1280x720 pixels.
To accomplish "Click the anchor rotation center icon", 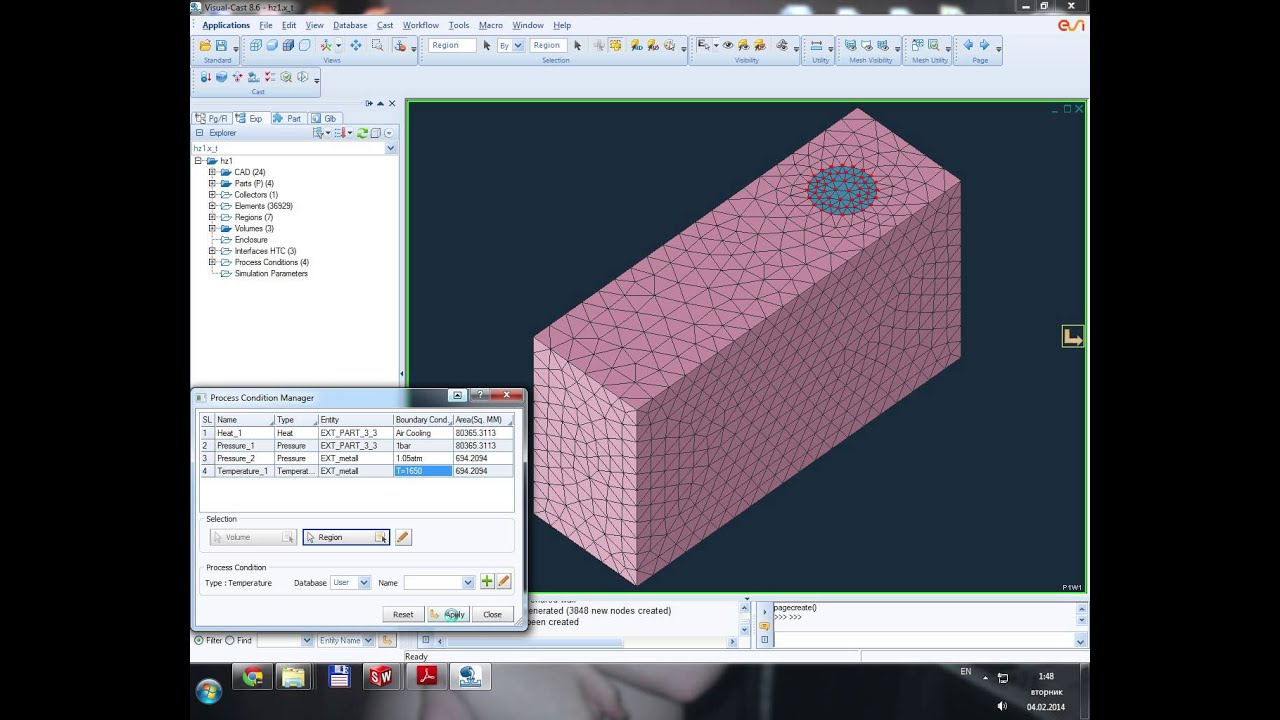I will click(400, 45).
